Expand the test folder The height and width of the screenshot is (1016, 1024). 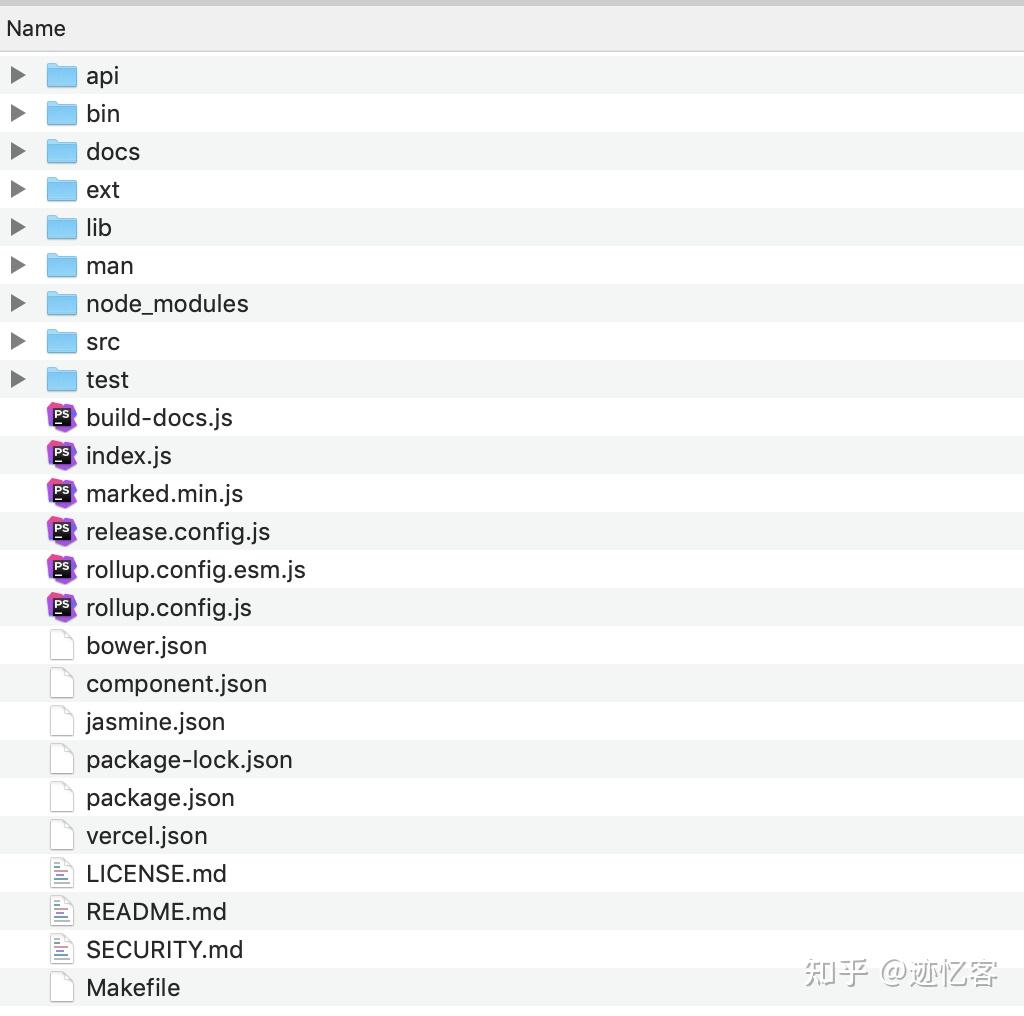[x=17, y=379]
